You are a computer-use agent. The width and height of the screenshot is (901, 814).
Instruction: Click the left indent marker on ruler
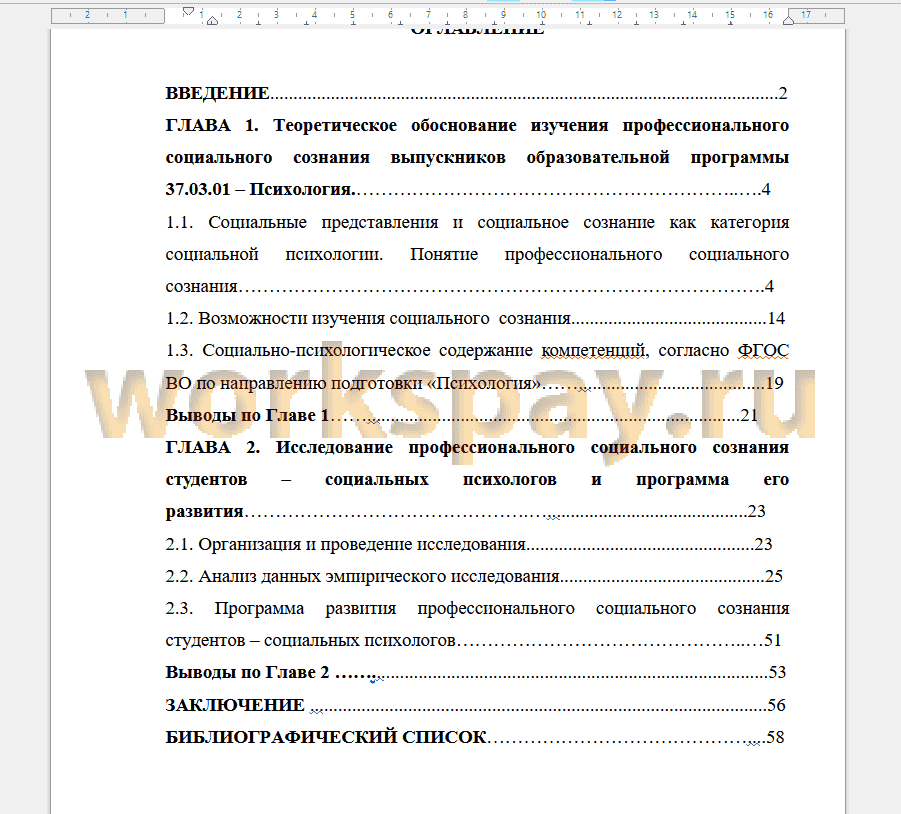point(212,21)
